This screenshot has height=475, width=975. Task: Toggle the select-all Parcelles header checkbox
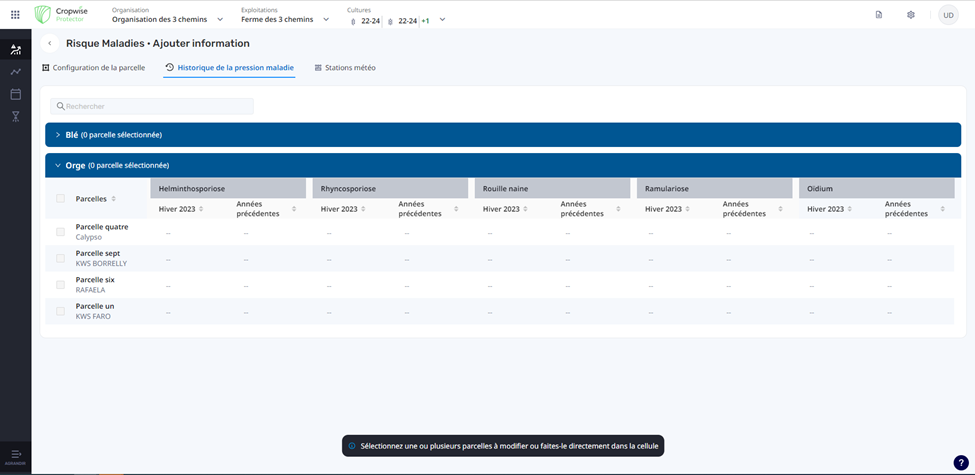point(60,199)
